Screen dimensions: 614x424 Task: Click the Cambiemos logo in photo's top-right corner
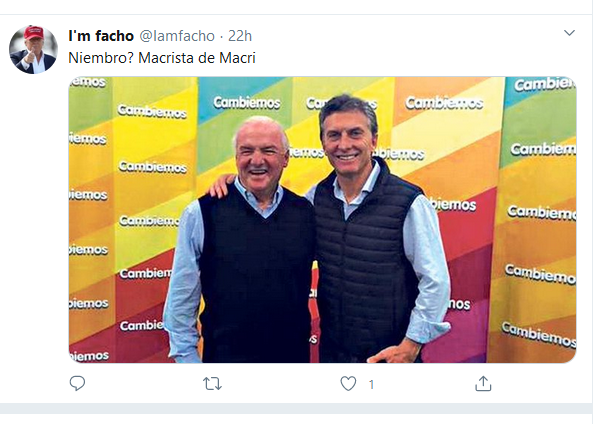[x=542, y=85]
